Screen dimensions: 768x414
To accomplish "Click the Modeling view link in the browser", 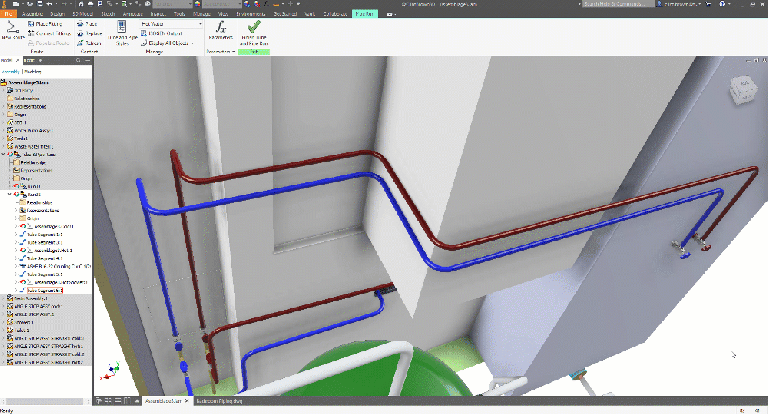I will click(33, 72).
